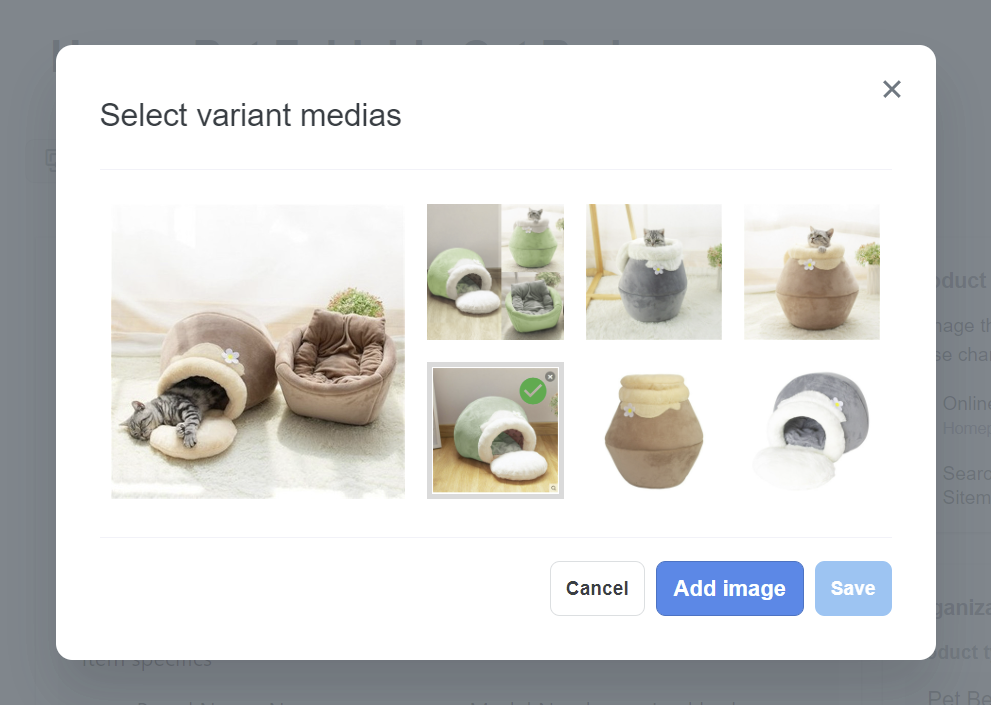
Task: Select the brown honey pot product thumbnail
Action: (x=654, y=431)
